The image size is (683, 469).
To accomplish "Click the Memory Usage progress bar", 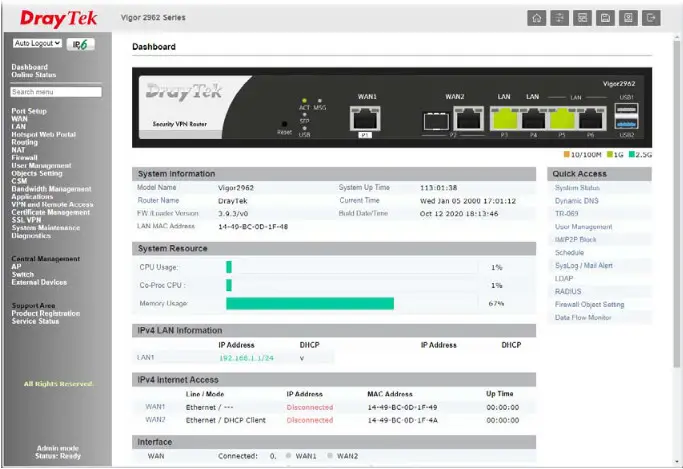I will click(x=352, y=304).
